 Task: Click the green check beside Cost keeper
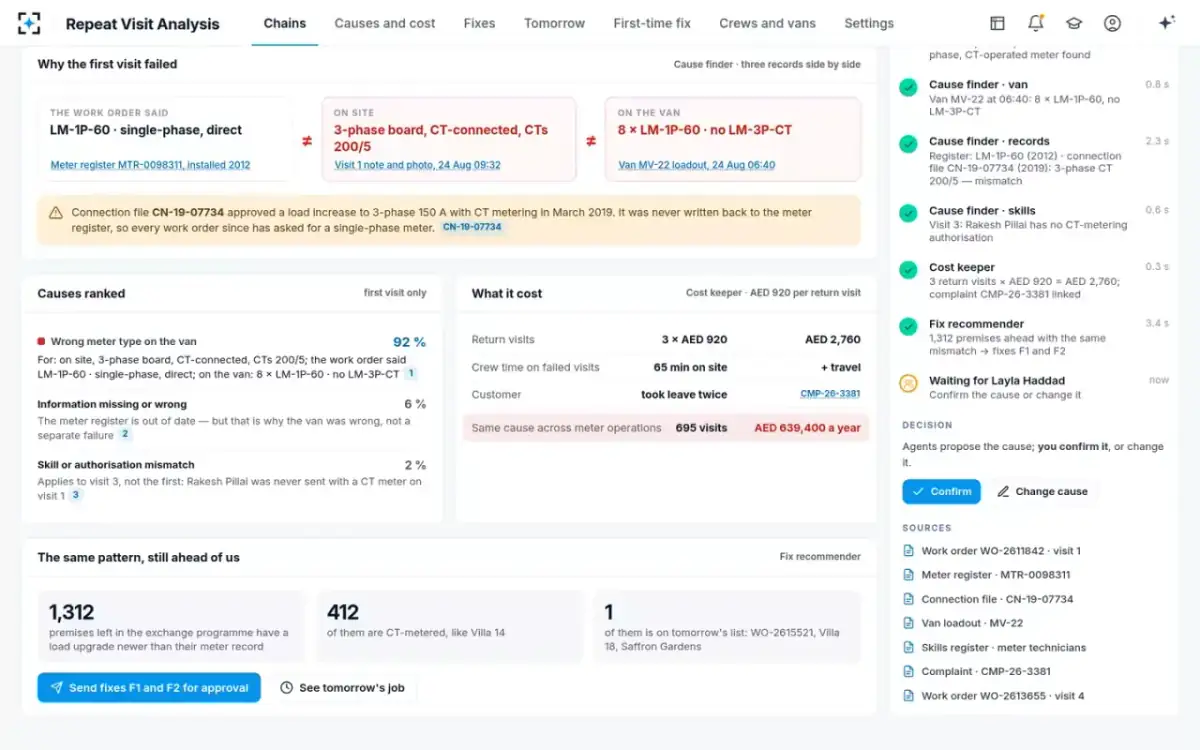(x=908, y=270)
